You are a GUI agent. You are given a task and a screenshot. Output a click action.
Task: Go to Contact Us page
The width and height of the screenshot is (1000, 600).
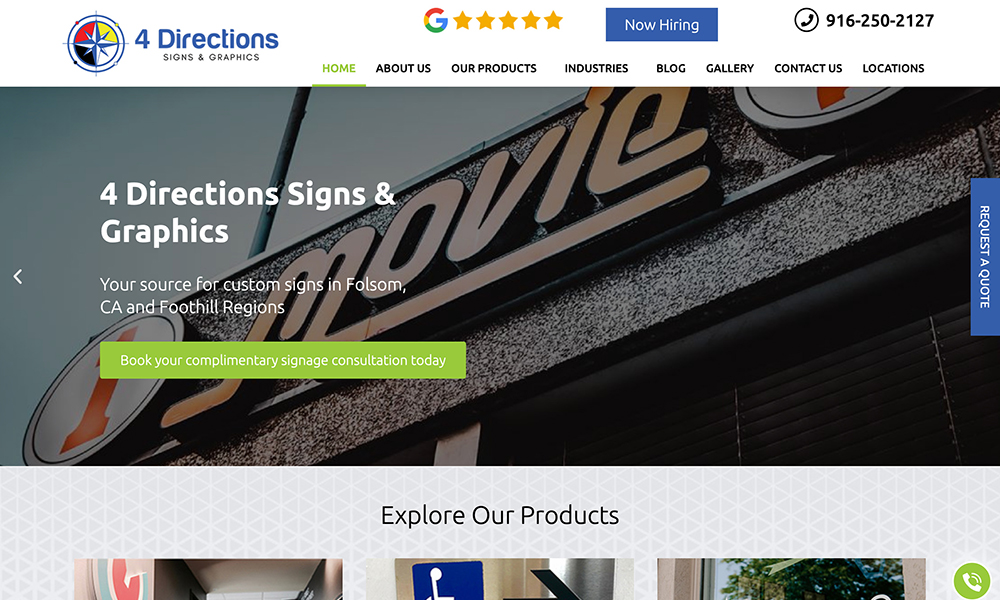808,68
